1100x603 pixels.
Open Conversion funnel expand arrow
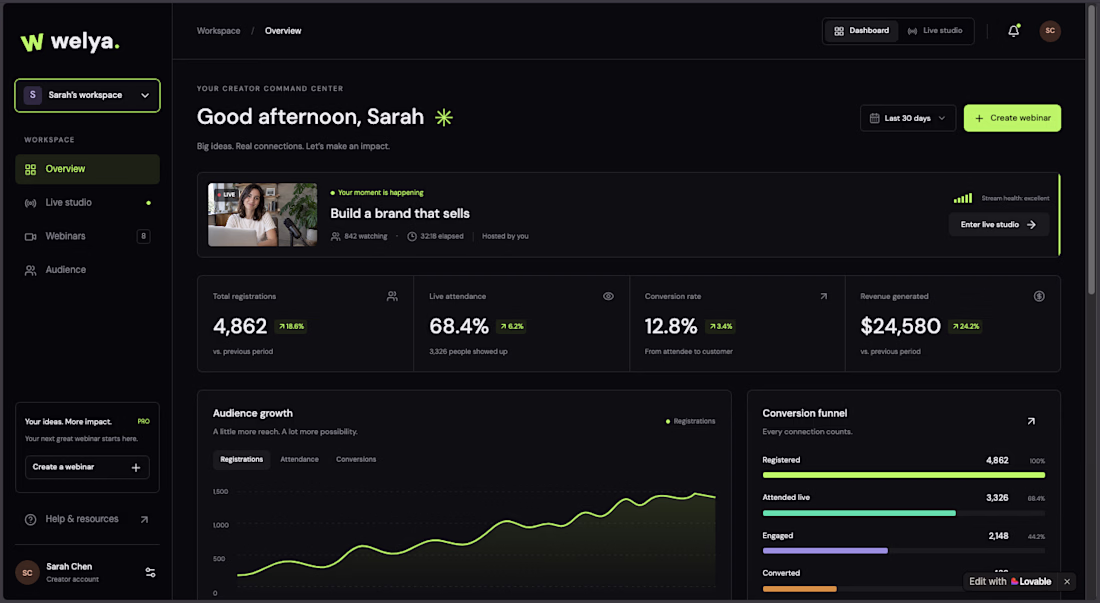pos(1031,421)
